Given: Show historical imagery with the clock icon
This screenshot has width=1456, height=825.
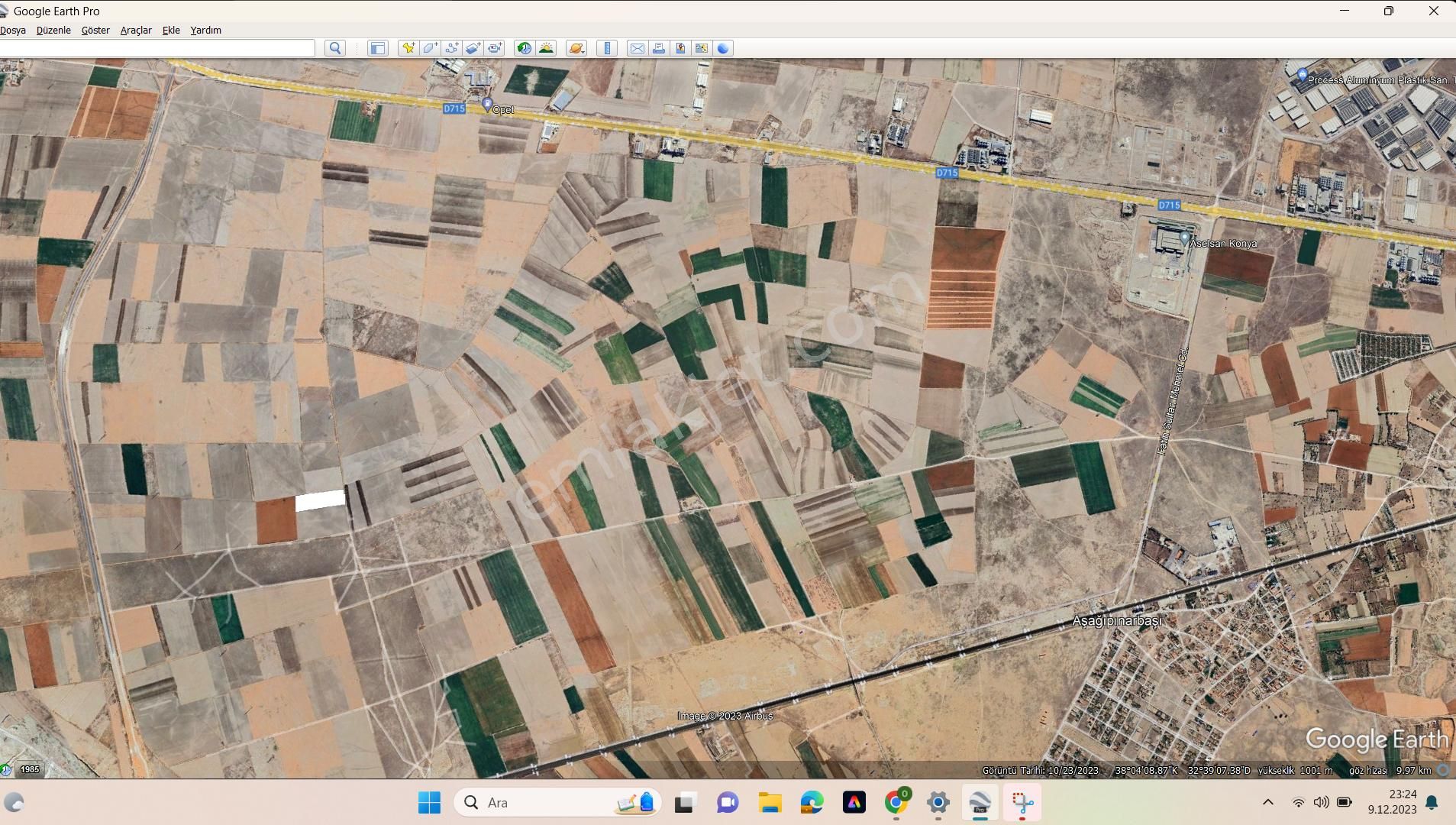Looking at the screenshot, I should pos(524,48).
